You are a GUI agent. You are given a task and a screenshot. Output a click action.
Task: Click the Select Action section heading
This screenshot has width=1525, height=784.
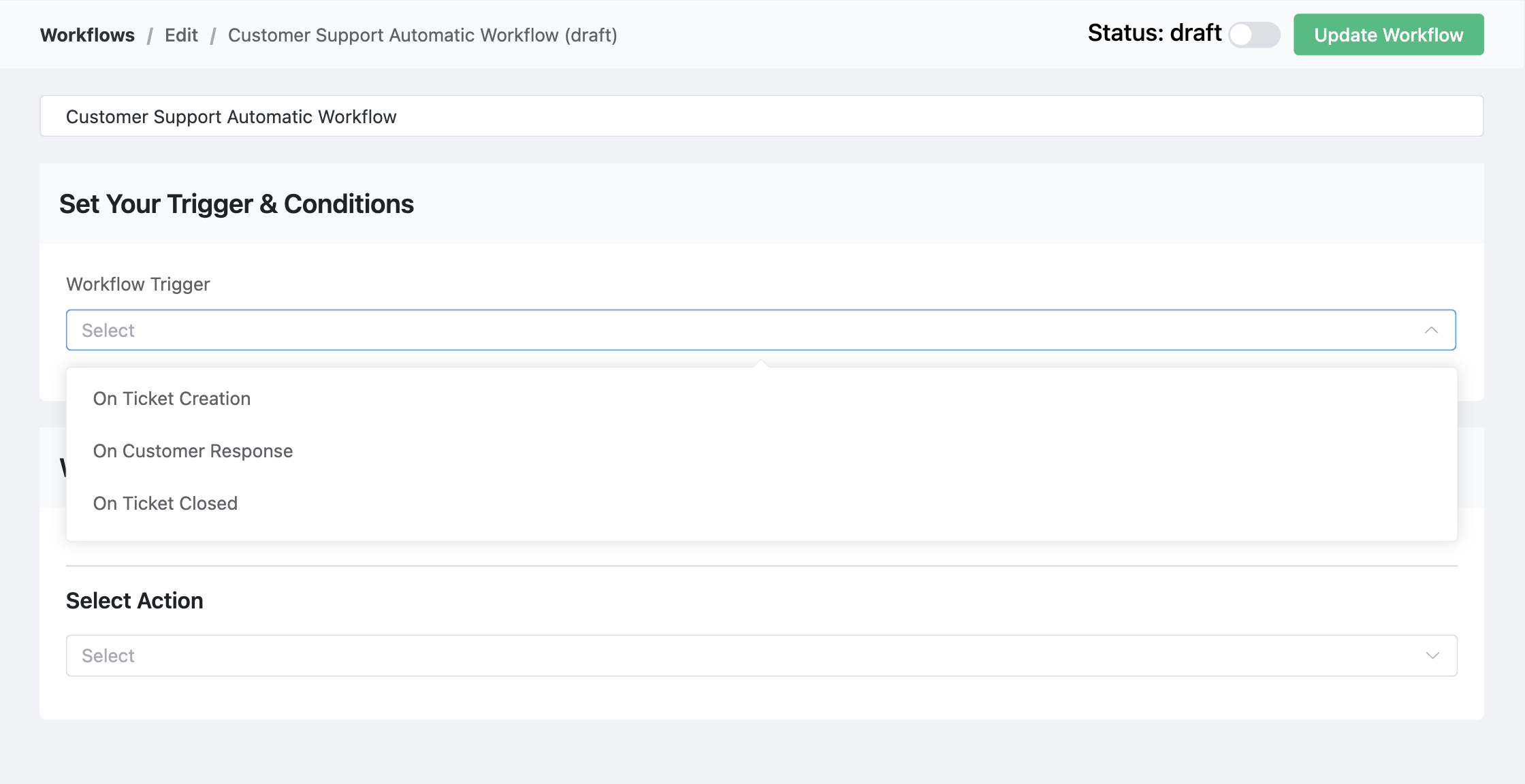click(134, 600)
